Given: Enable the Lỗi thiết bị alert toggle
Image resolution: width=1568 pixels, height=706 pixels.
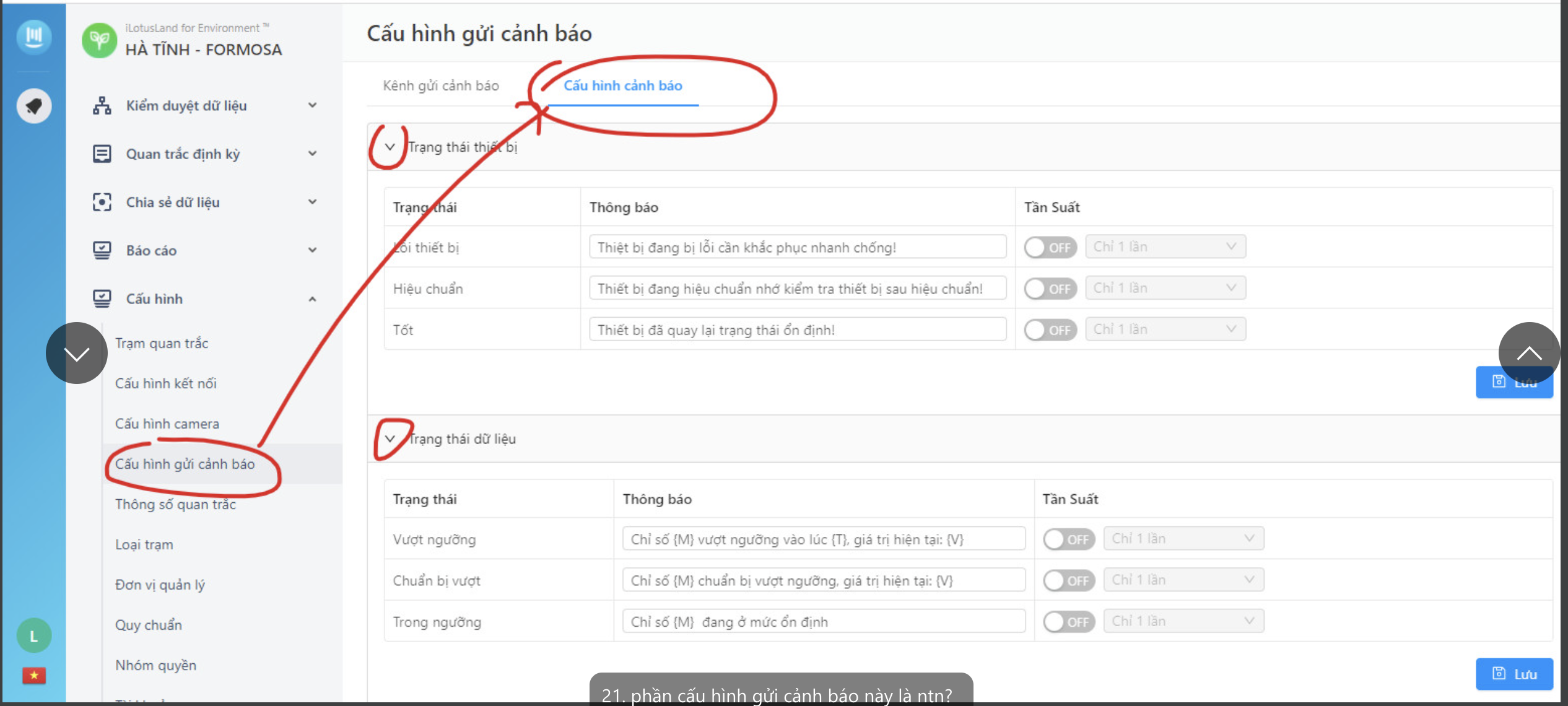Looking at the screenshot, I should [x=1050, y=247].
